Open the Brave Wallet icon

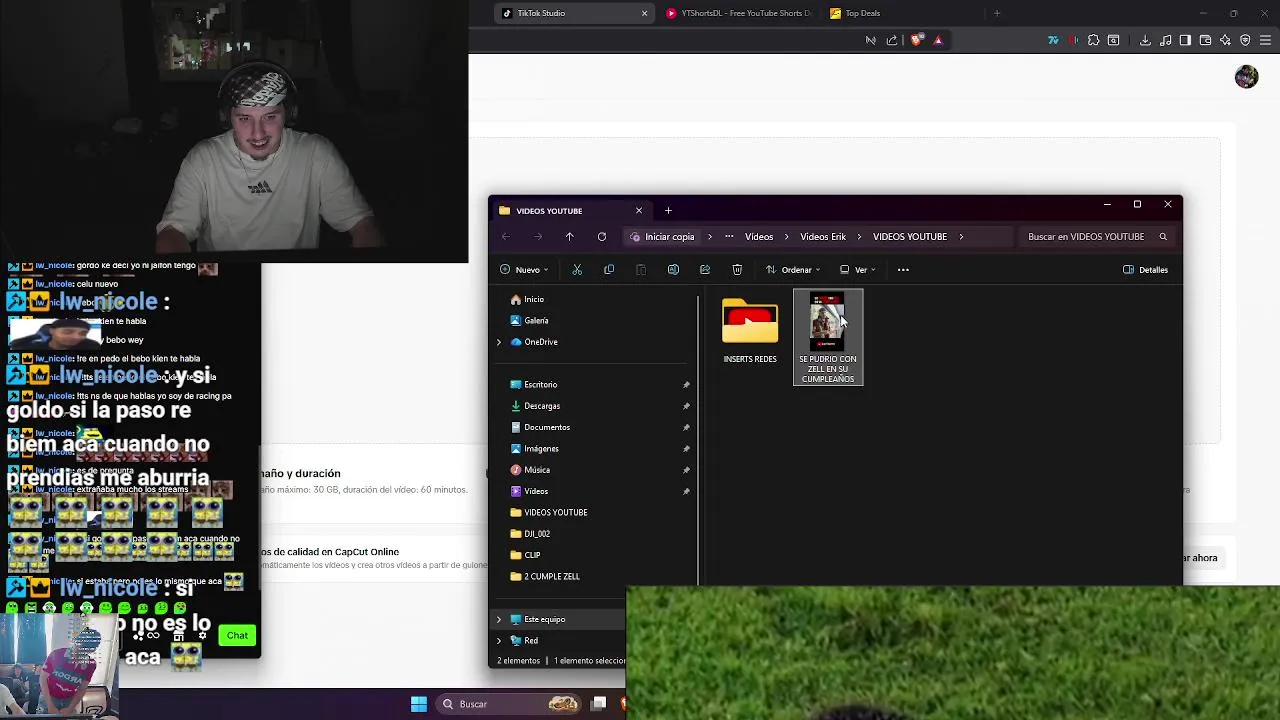[x=1205, y=40]
